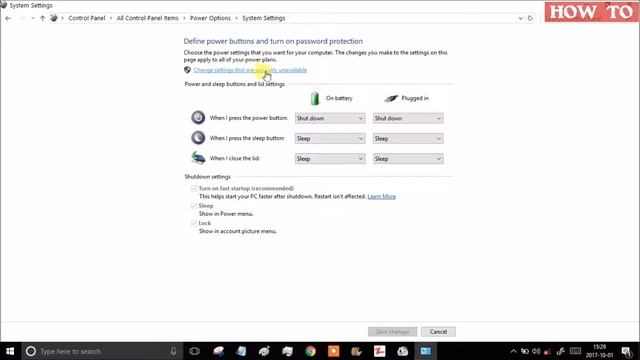Click the power button icon

pyautogui.click(x=198, y=118)
